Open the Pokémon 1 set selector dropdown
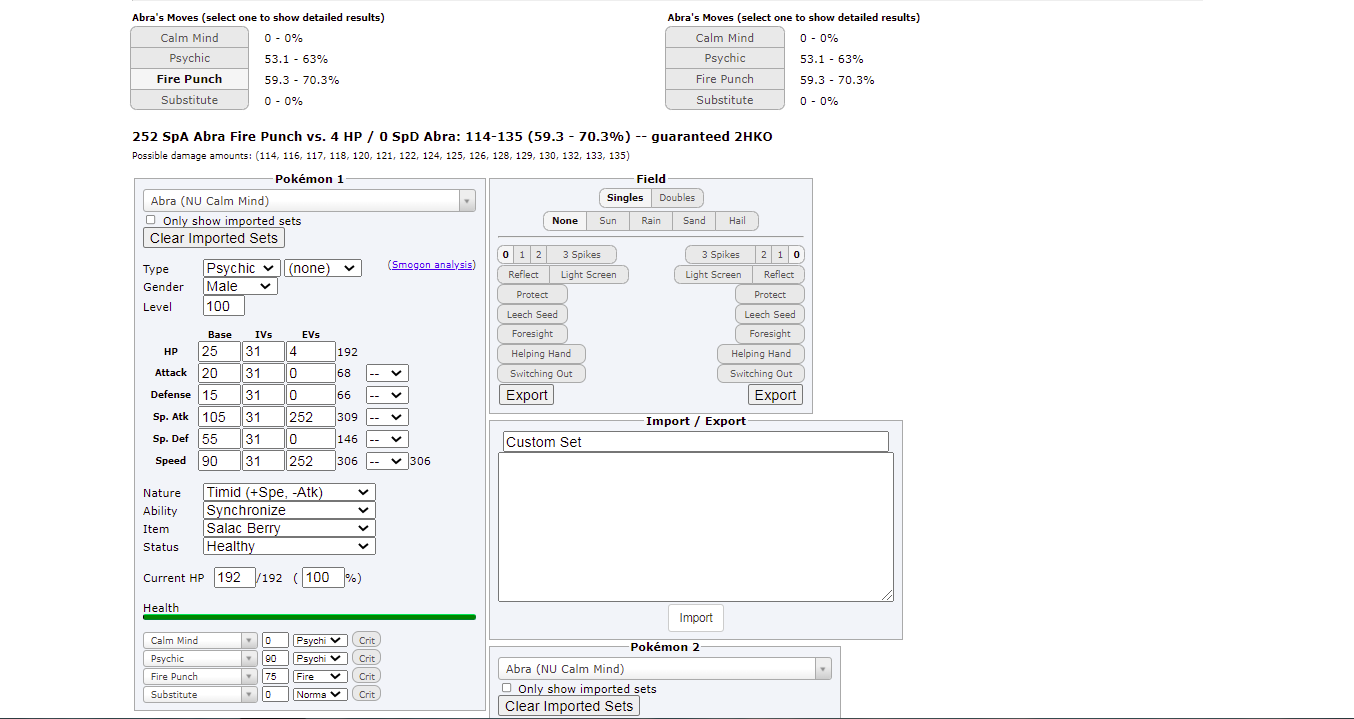 point(309,201)
